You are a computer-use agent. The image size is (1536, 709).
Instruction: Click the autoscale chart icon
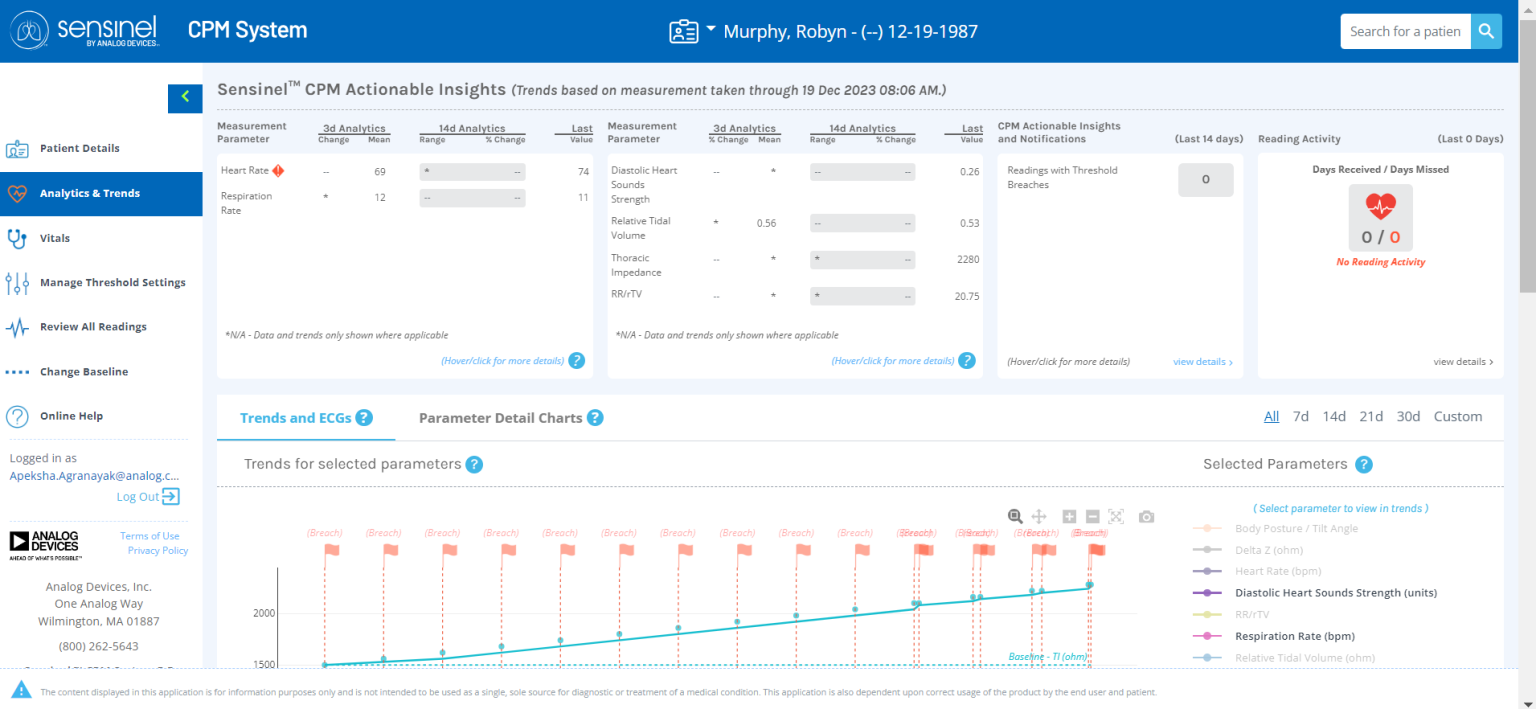tap(1116, 516)
